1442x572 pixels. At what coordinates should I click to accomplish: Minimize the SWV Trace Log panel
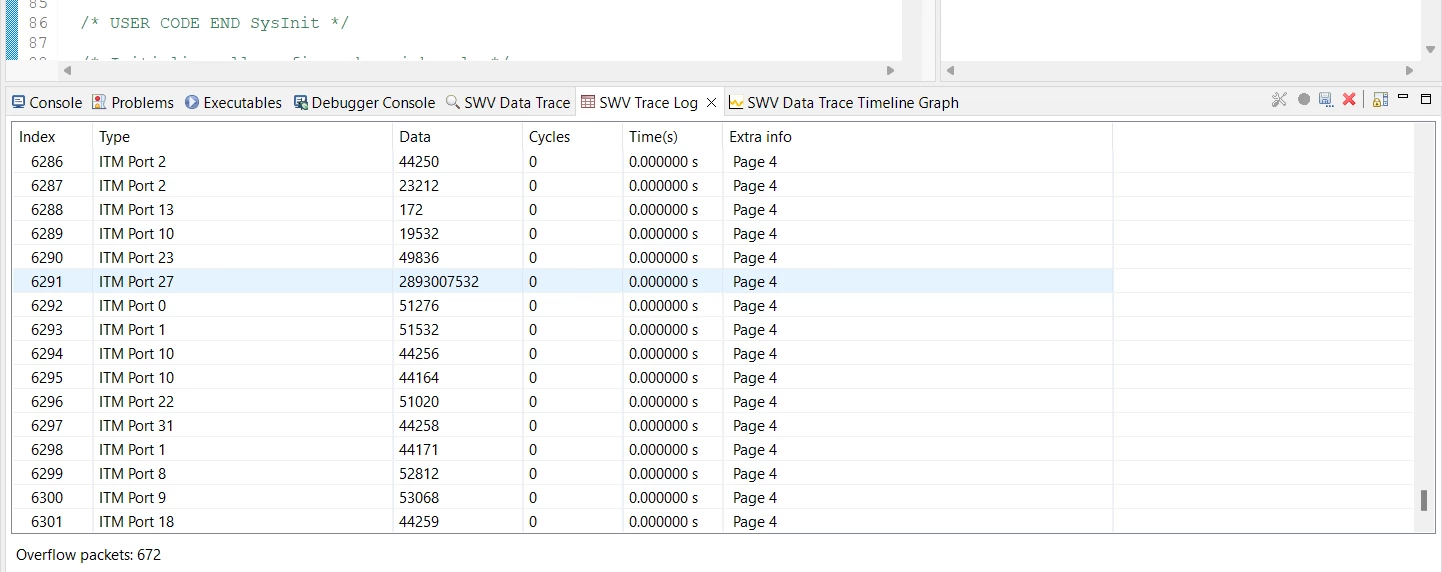(x=1403, y=97)
